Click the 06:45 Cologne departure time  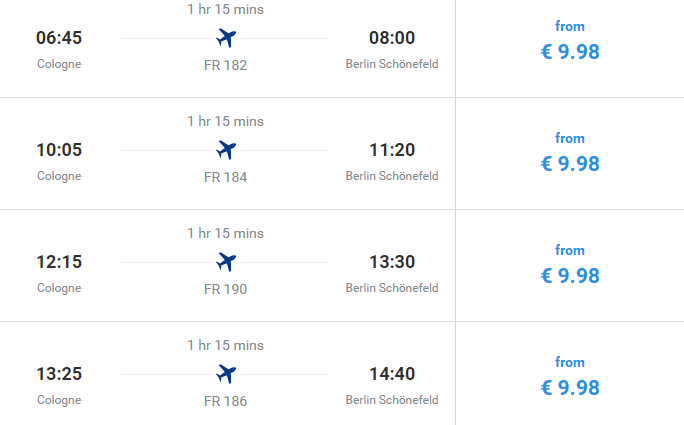coord(59,38)
